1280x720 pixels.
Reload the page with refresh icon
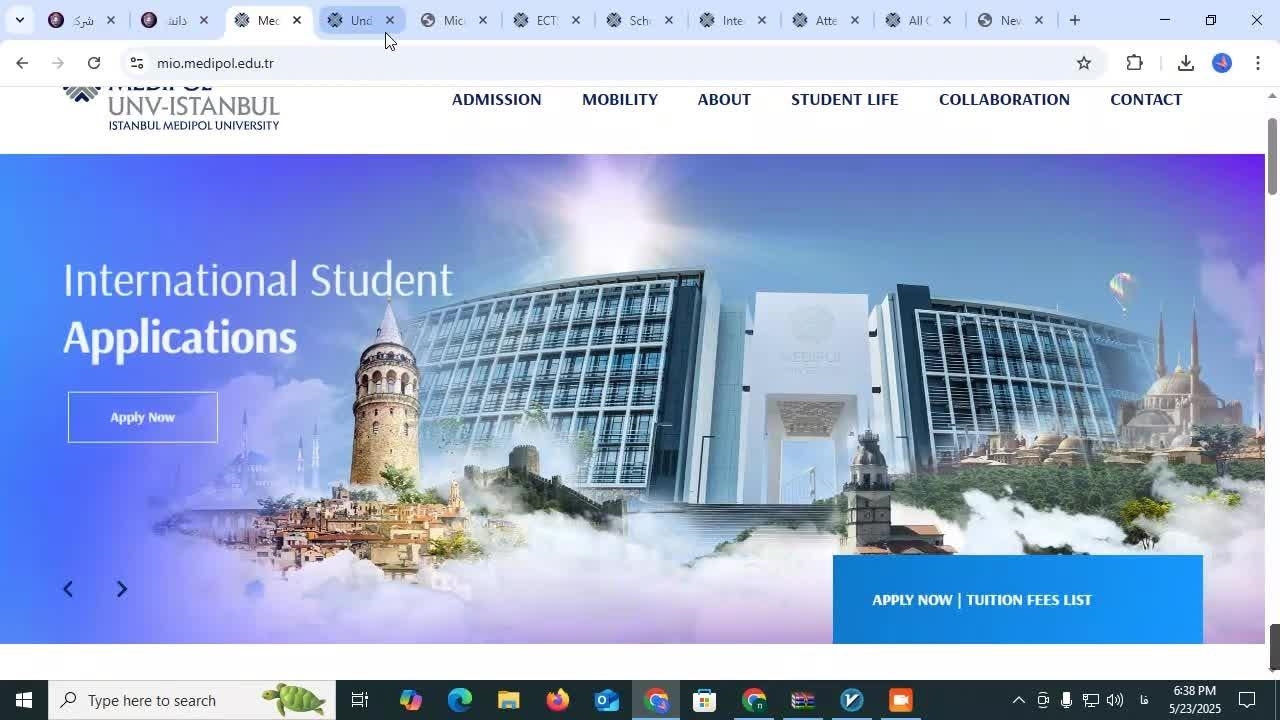[93, 63]
